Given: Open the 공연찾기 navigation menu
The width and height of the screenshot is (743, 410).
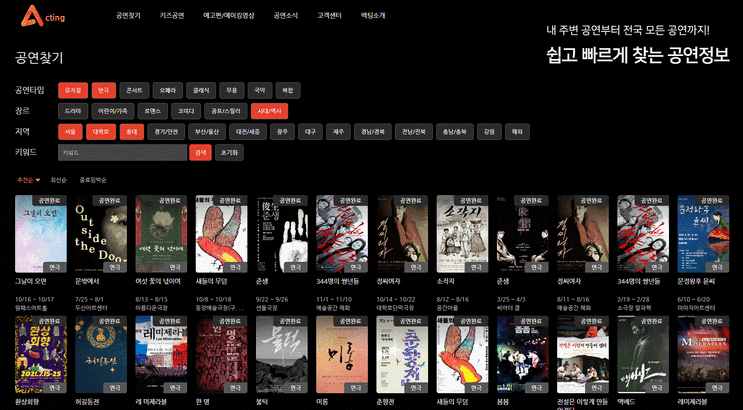Looking at the screenshot, I should point(128,16).
